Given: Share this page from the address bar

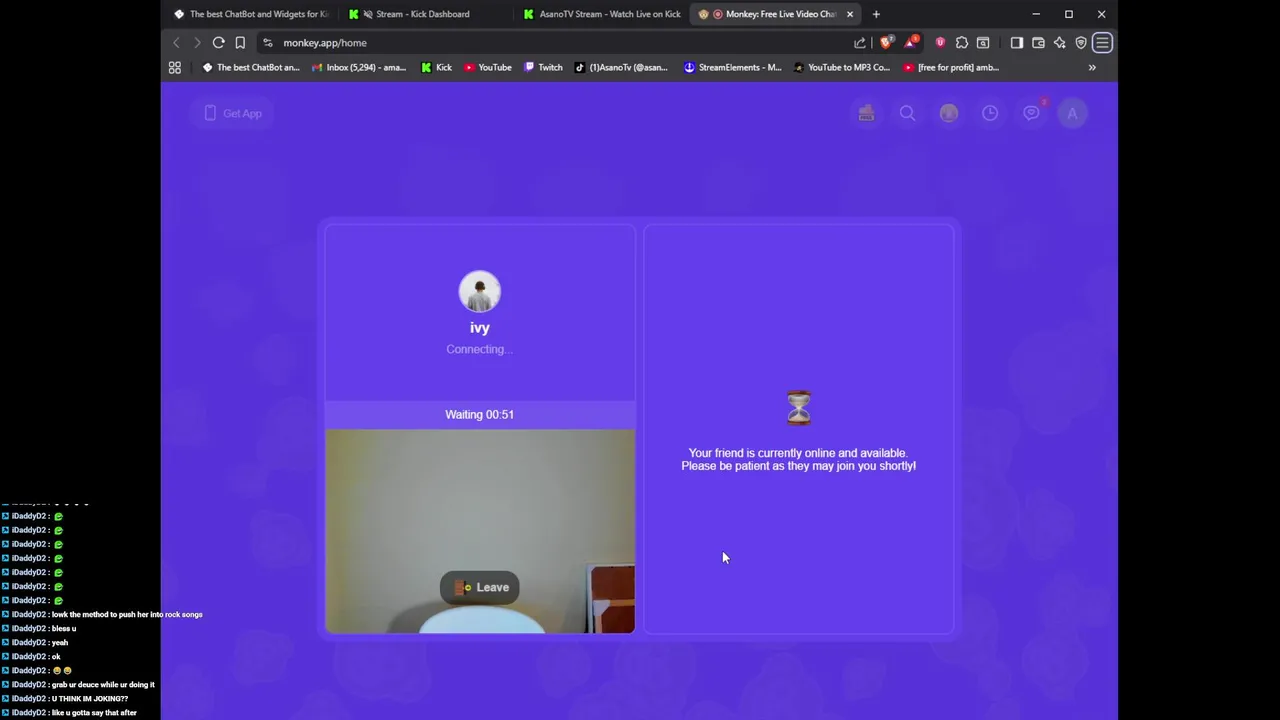Looking at the screenshot, I should click(860, 43).
